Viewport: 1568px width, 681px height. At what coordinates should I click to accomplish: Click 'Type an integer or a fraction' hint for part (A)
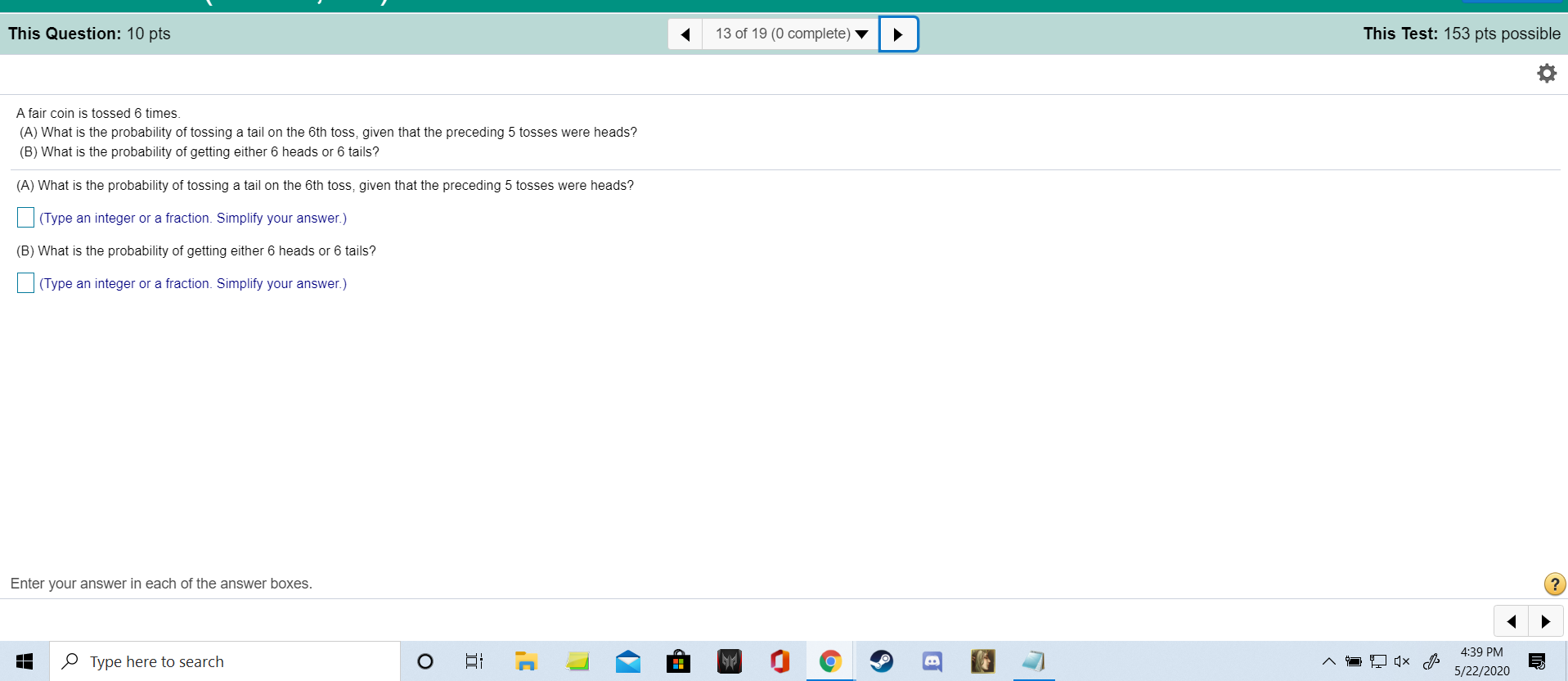tap(193, 218)
